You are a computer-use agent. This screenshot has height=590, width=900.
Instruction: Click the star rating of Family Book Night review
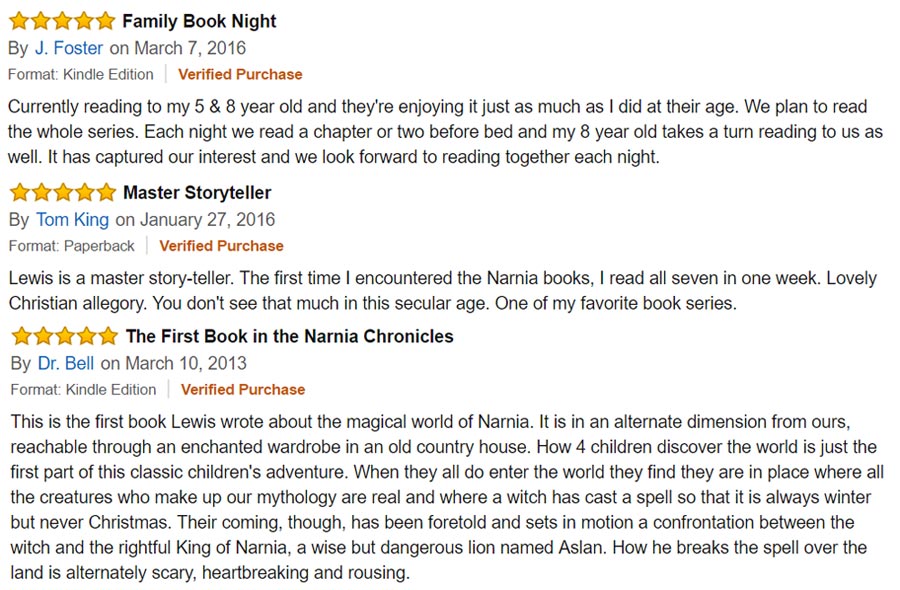pyautogui.click(x=62, y=21)
